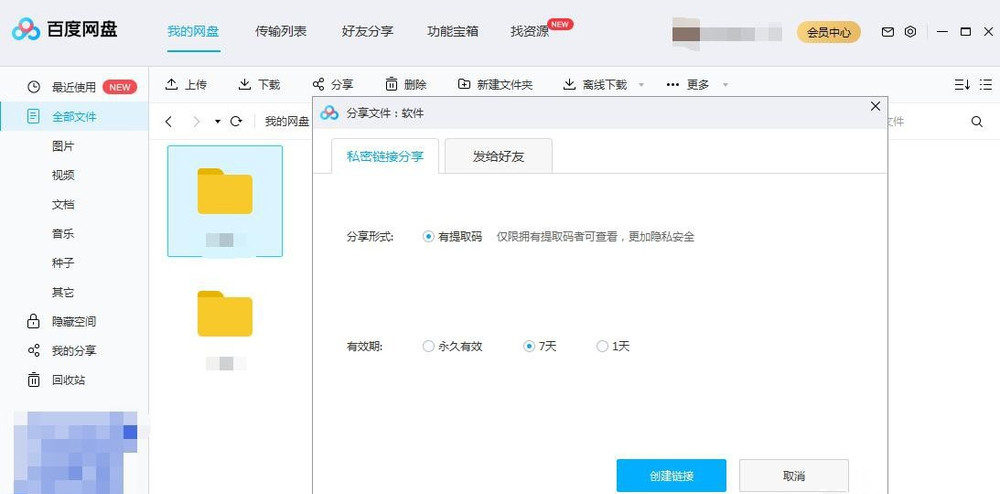This screenshot has height=494, width=1000.
Task: Select the 有提取码 share form option
Action: pyautogui.click(x=452, y=236)
